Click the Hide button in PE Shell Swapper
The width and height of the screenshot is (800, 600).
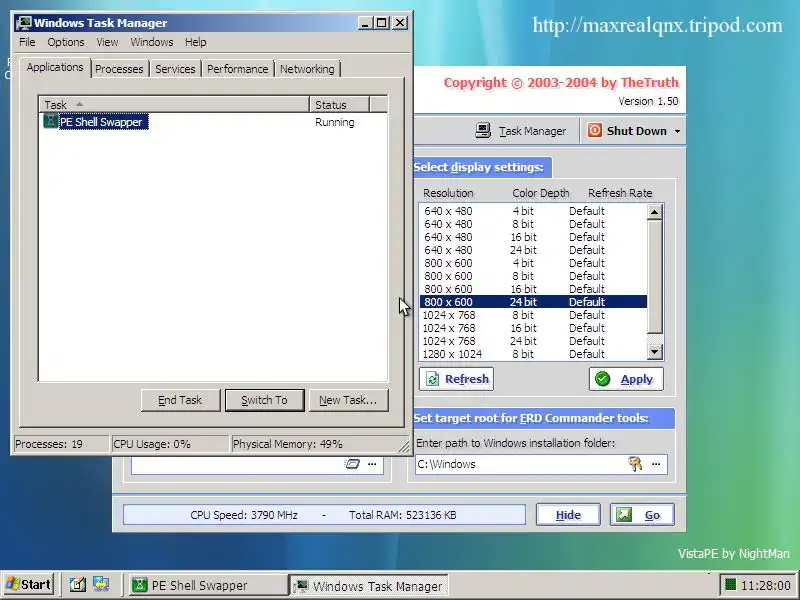[x=568, y=515]
